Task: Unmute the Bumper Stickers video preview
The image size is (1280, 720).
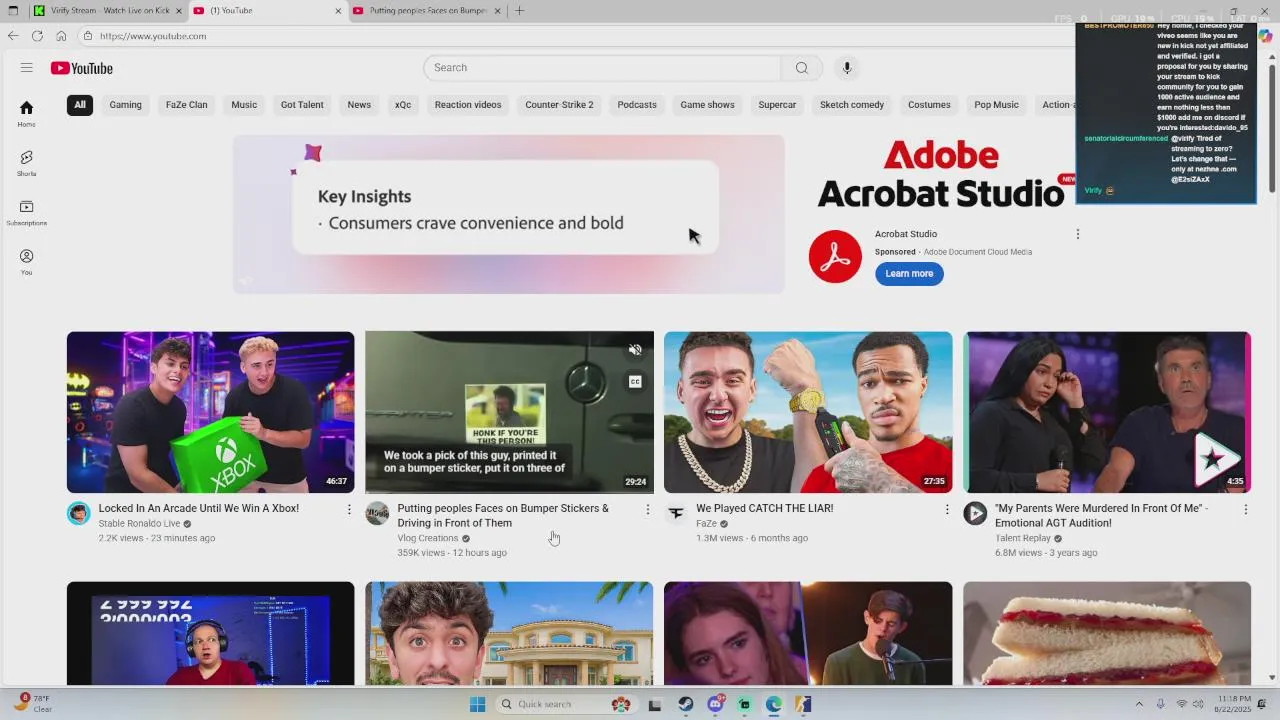Action: pyautogui.click(x=635, y=350)
